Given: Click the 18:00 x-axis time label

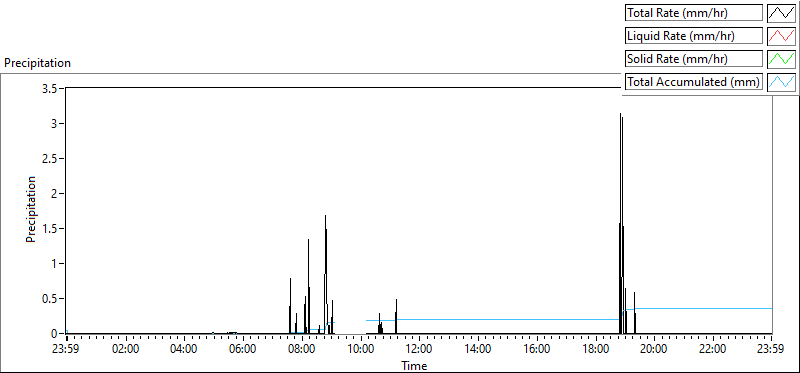Looking at the screenshot, I should click(595, 350).
